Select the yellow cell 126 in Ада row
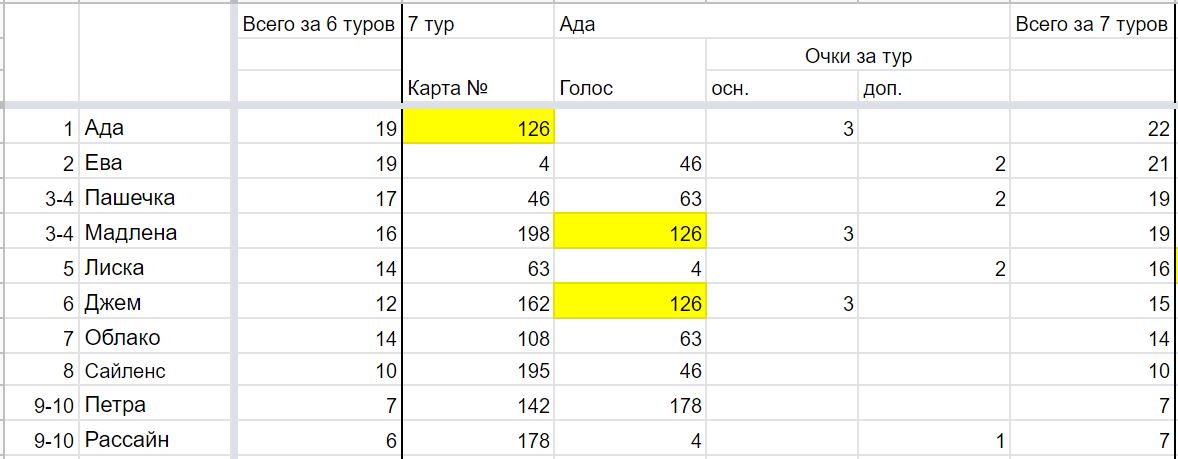Image resolution: width=1178 pixels, height=459 pixels. [479, 128]
